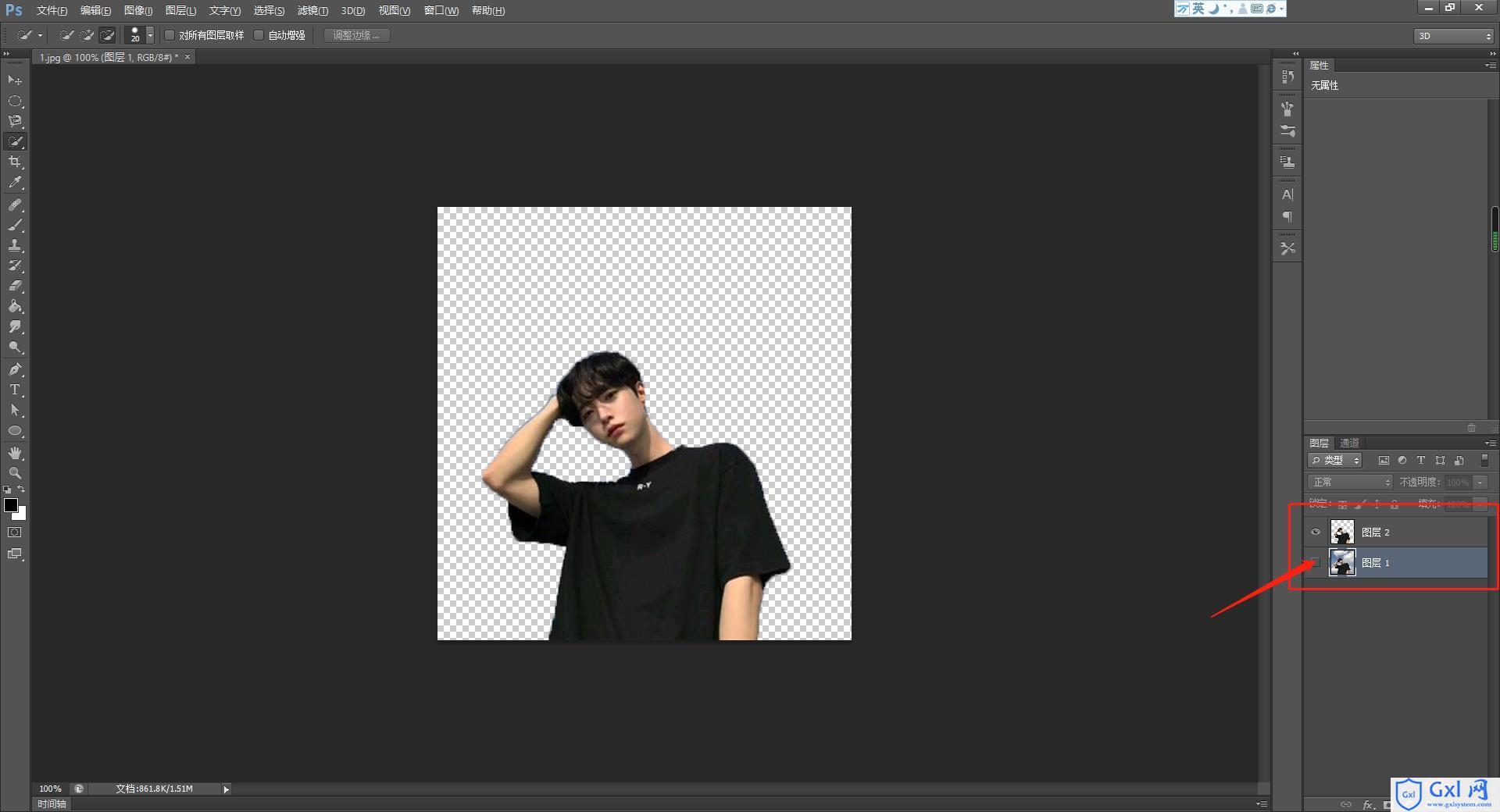Image resolution: width=1500 pixels, height=812 pixels.
Task: Close the 1.jpg document tab
Action: (187, 57)
